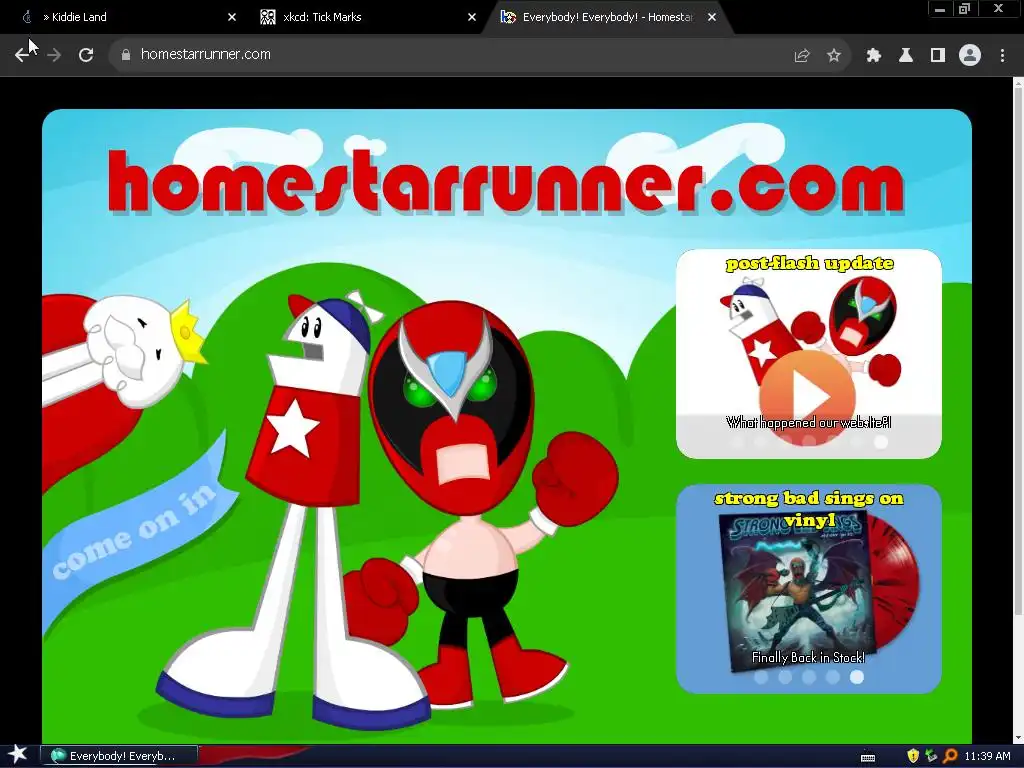The image size is (1024, 768).
Task: Click the vertical page scrollbar
Action: (1018, 353)
